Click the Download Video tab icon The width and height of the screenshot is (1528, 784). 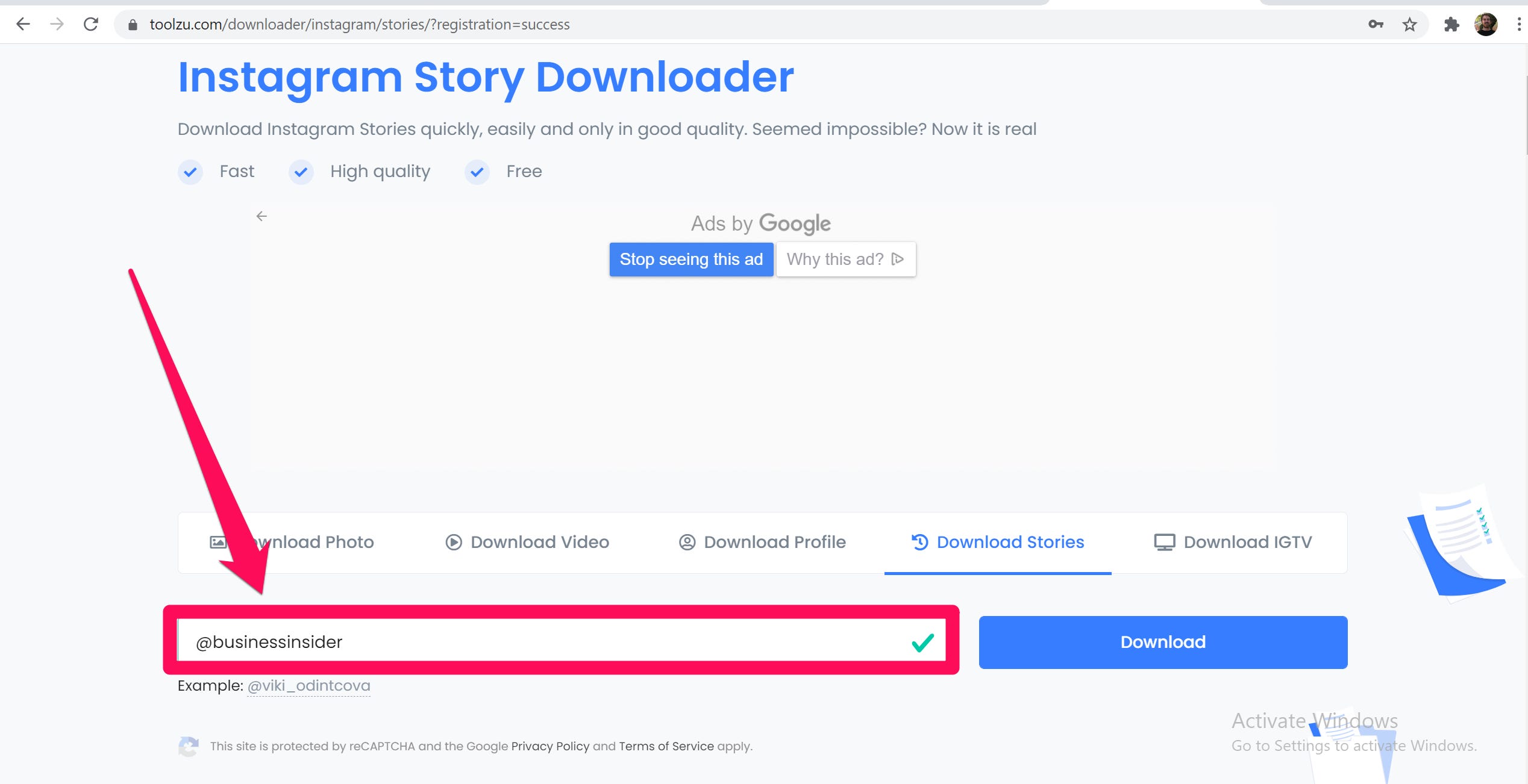[x=450, y=542]
